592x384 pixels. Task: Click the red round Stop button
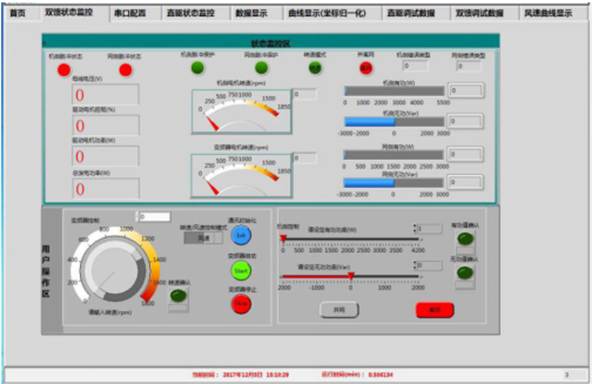pos(241,304)
